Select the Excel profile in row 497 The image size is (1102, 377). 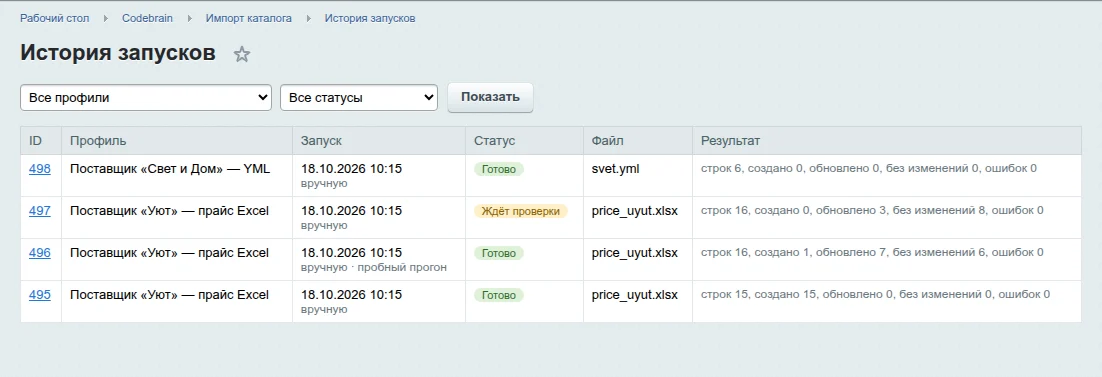[169, 211]
